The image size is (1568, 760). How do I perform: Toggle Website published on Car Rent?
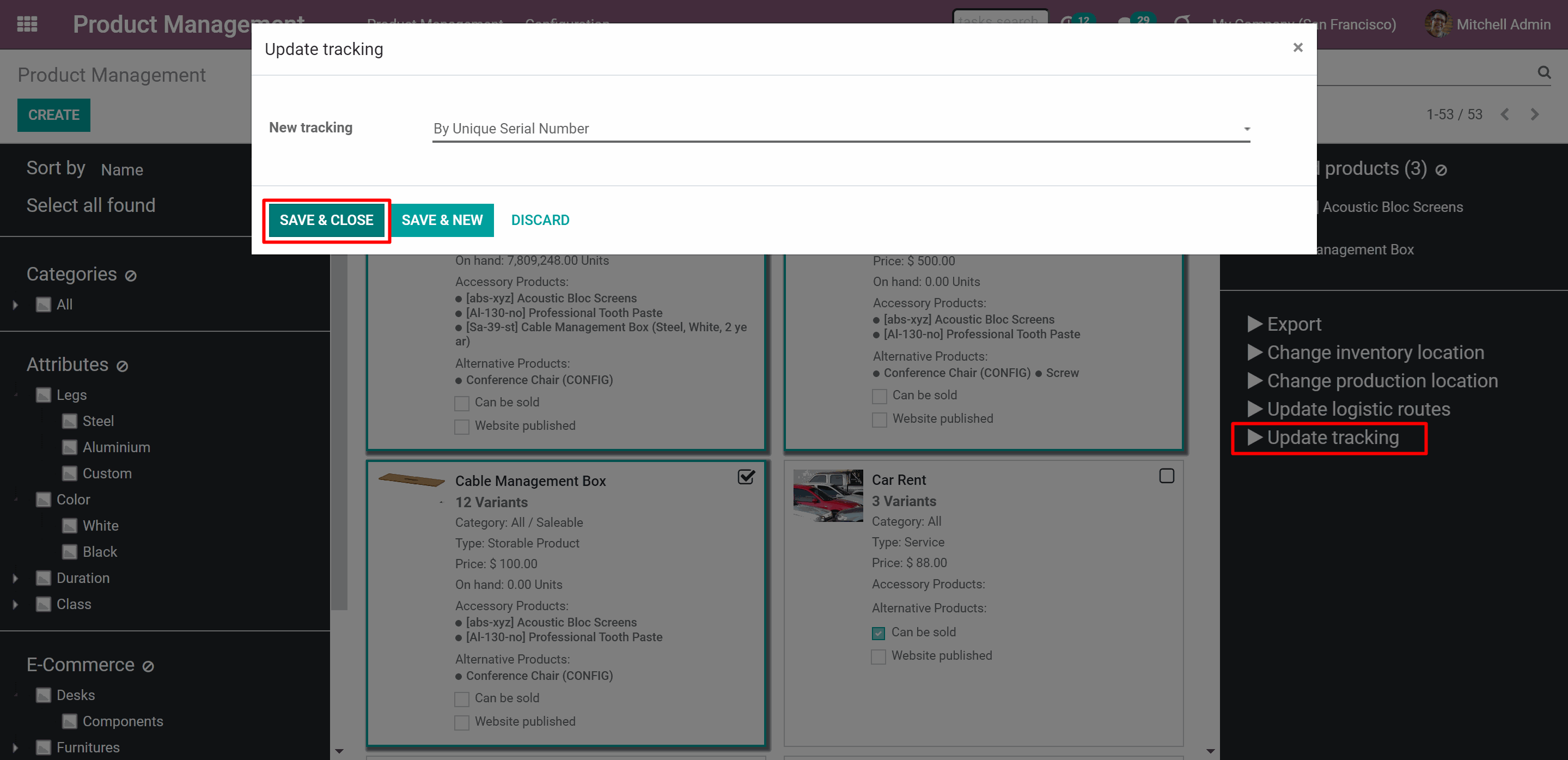pos(878,657)
